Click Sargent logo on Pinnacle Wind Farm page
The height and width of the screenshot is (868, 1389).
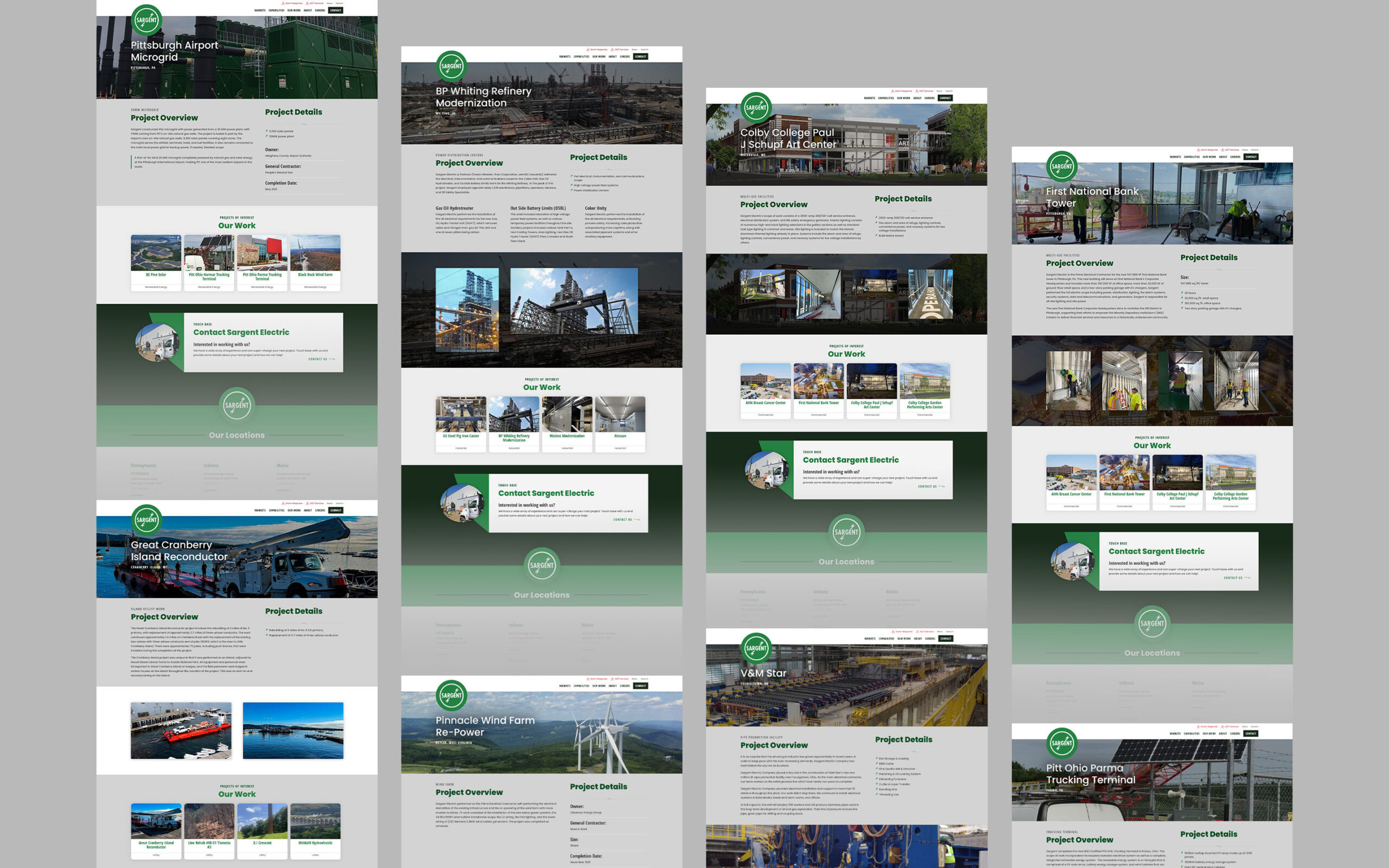click(x=451, y=695)
